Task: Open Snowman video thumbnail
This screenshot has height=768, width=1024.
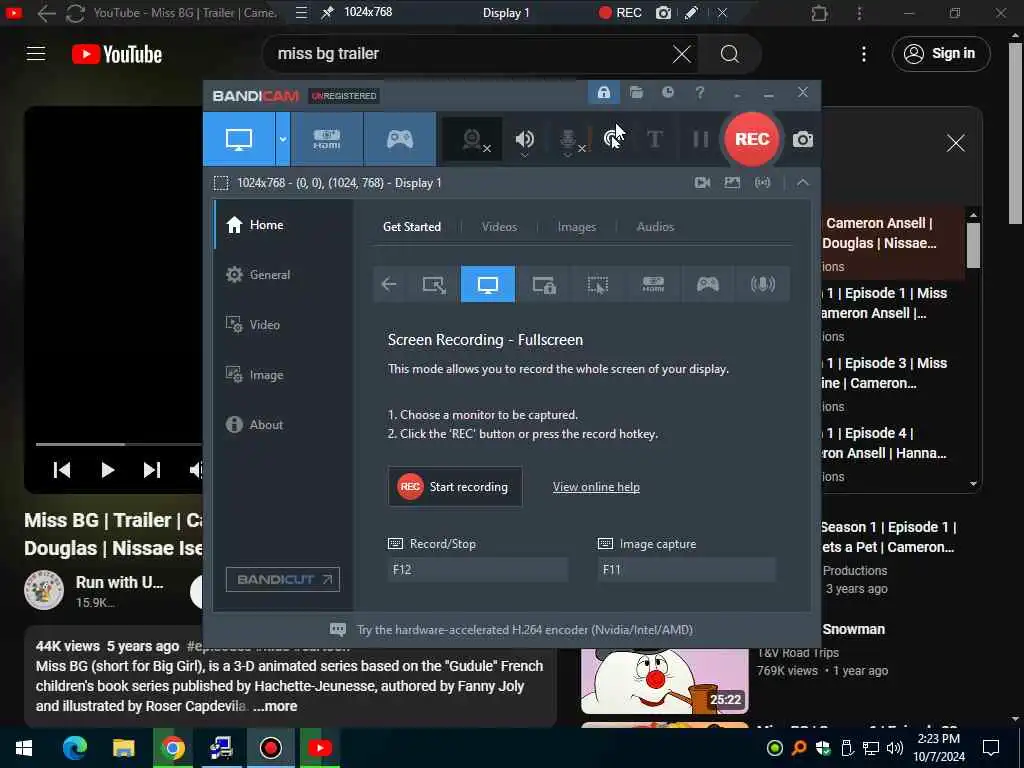Action: pyautogui.click(x=665, y=681)
